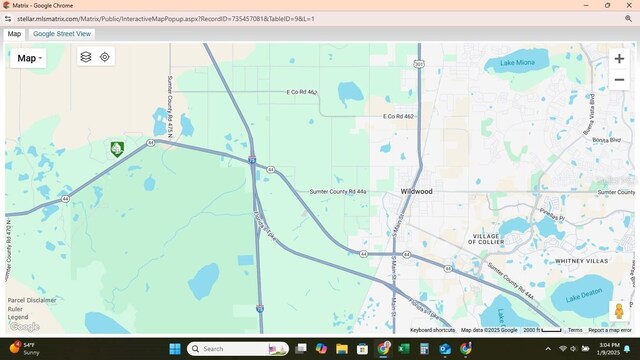Expand the Map type dropdown

tap(28, 58)
